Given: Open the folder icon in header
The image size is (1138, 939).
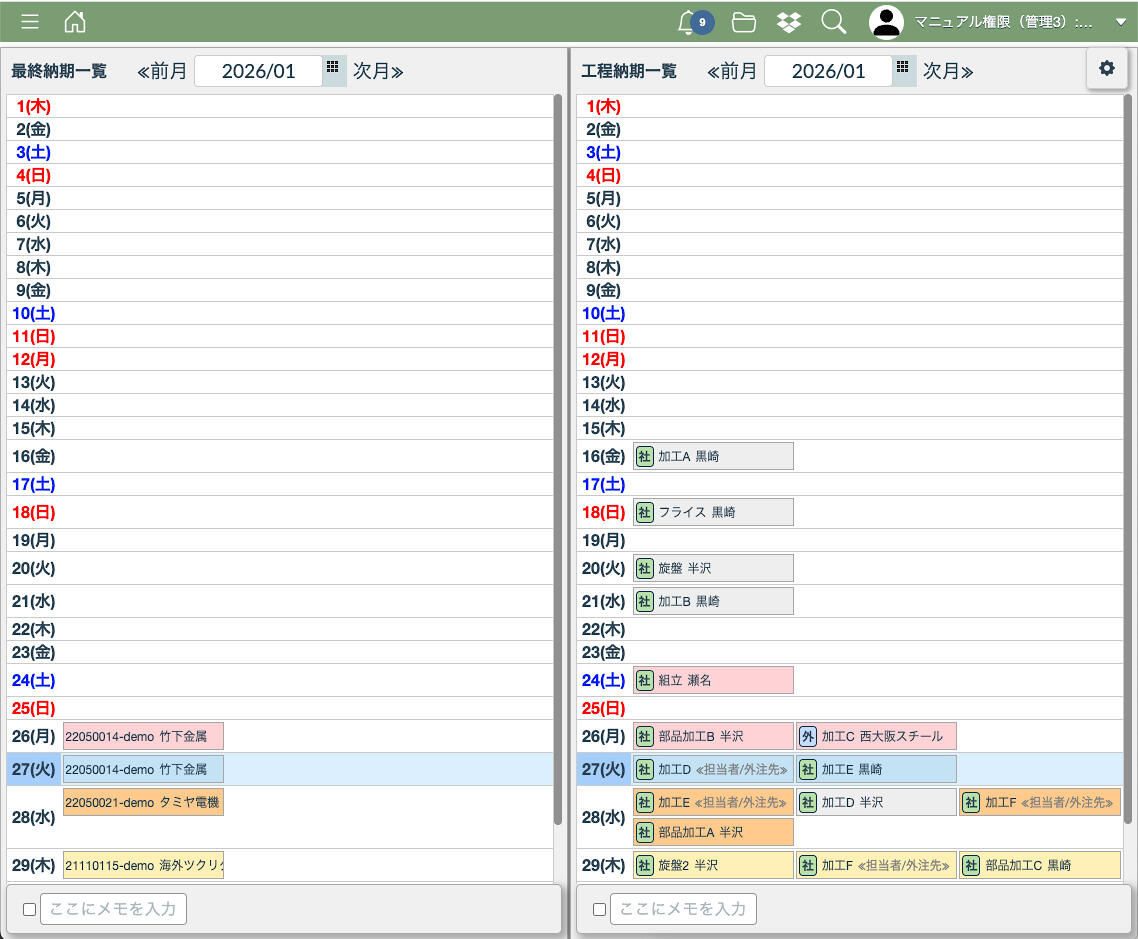Looking at the screenshot, I should 743,22.
